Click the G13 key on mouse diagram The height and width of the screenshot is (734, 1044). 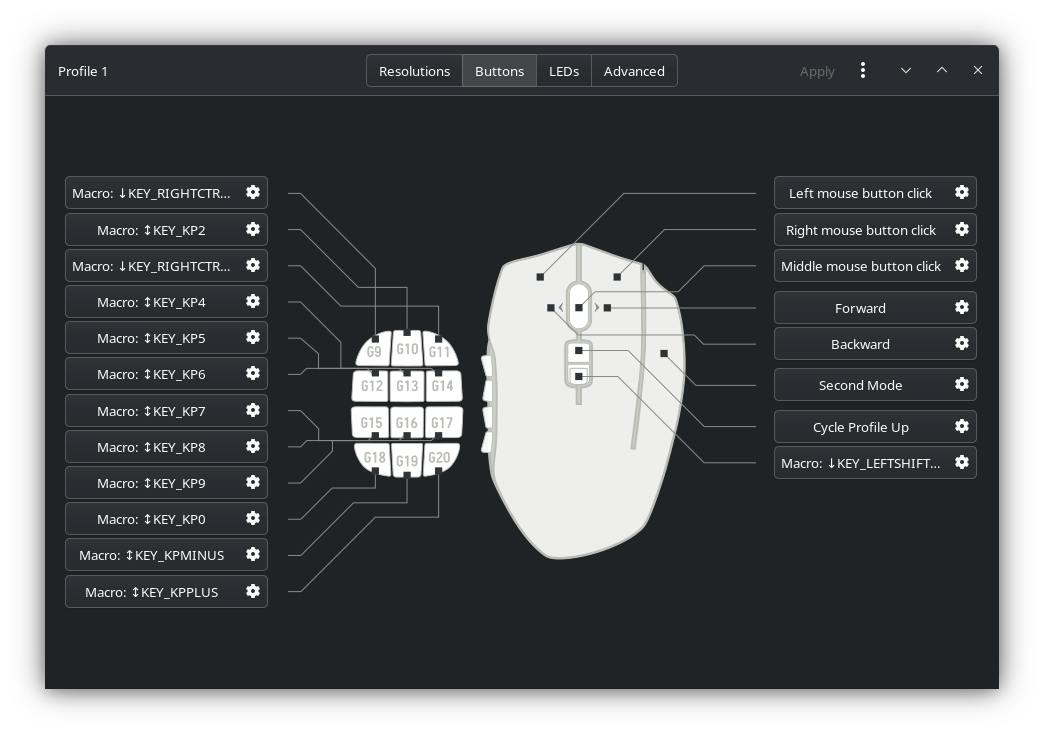[407, 386]
